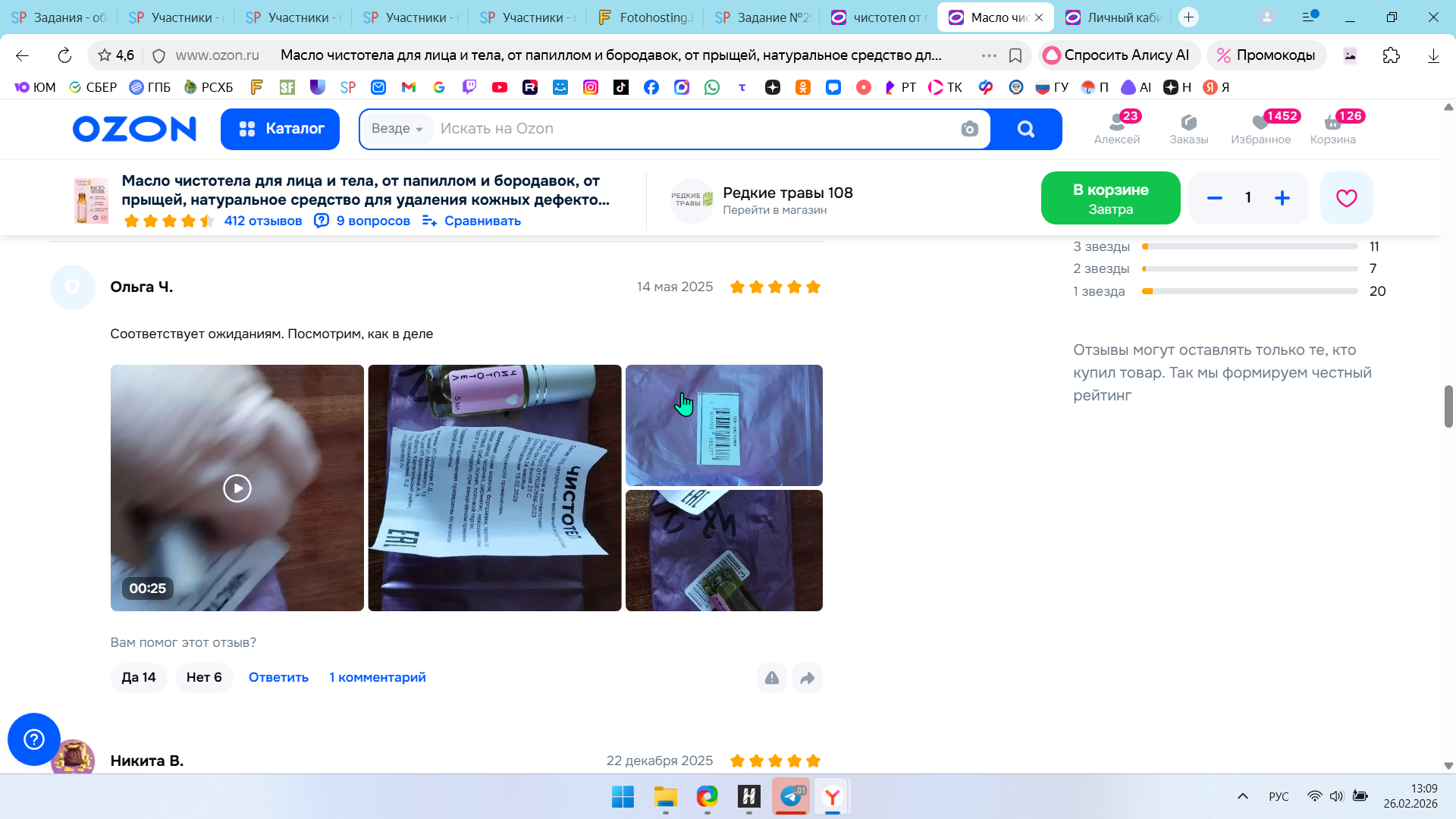Share Olga's review via arrow icon
This screenshot has height=819, width=1456.
point(808,678)
